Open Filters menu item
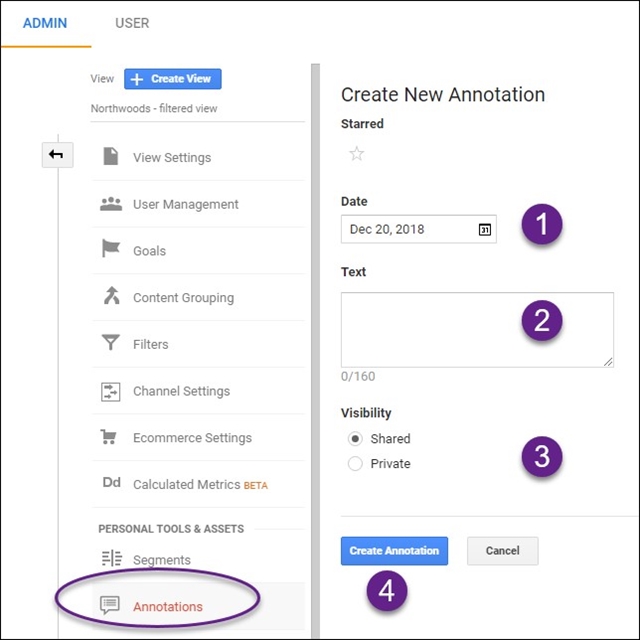 tap(199, 344)
